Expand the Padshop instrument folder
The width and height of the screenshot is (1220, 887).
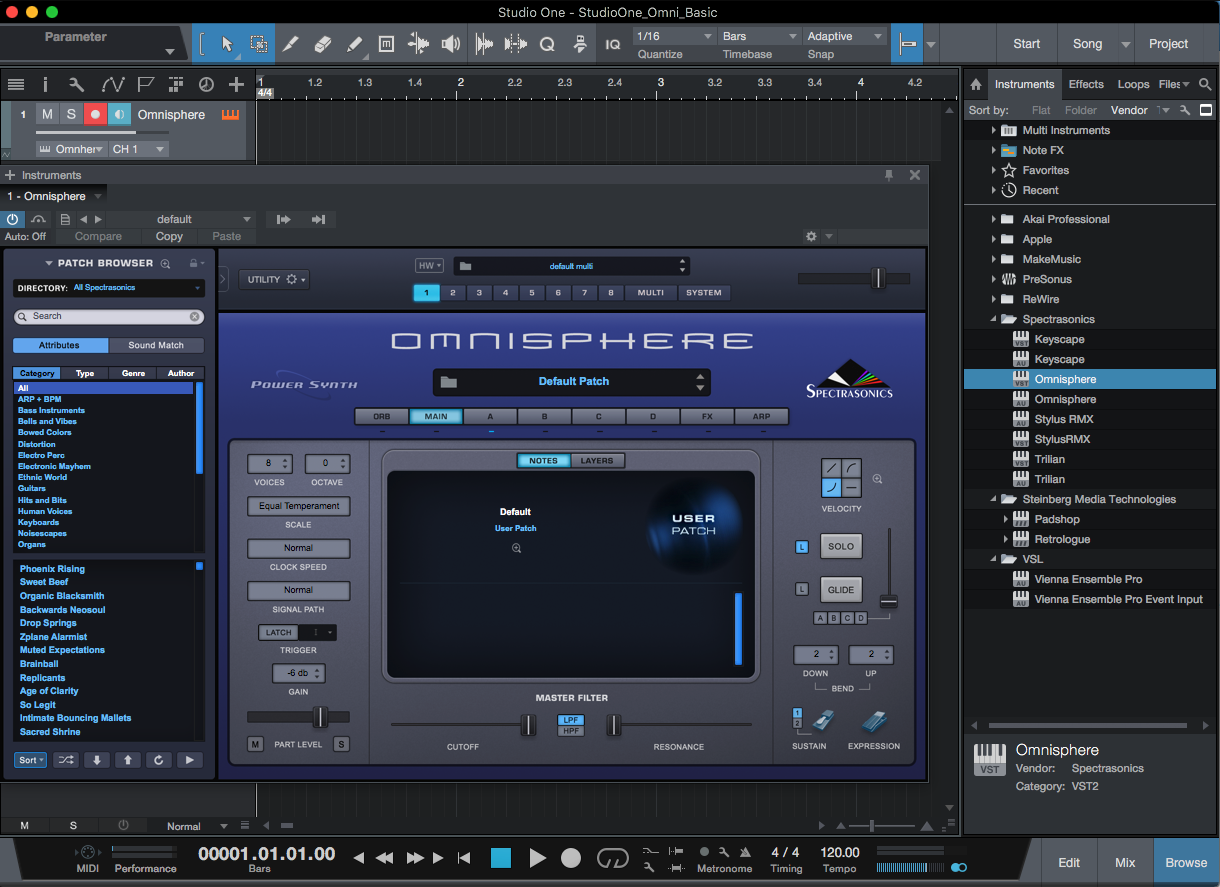click(1006, 519)
